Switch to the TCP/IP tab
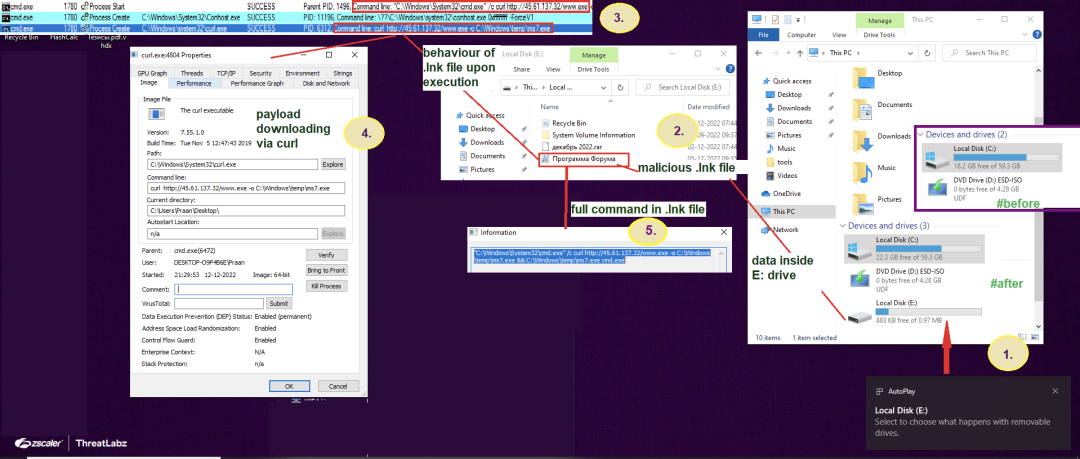Image resolution: width=1080 pixels, height=459 pixels. (226, 73)
